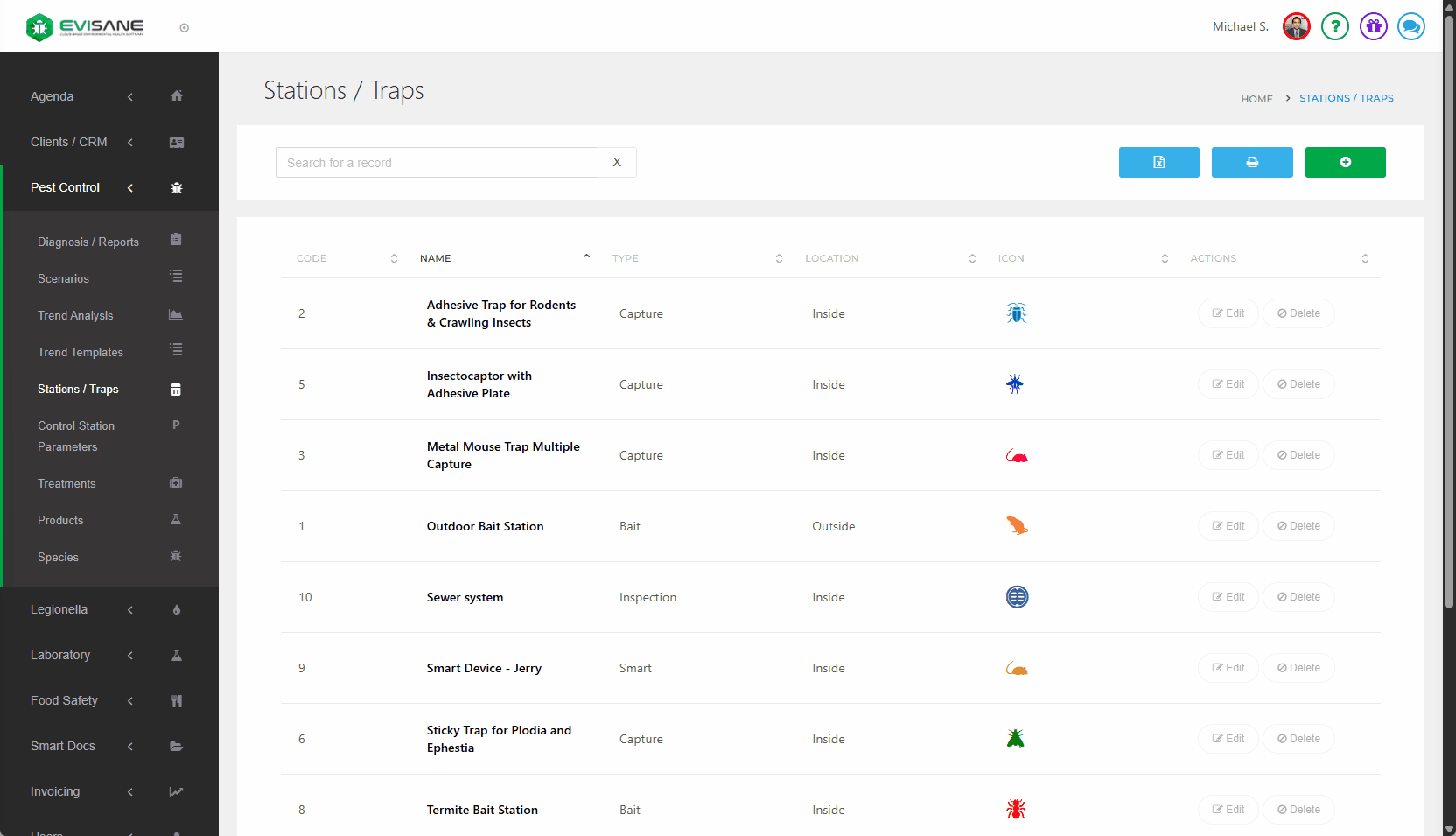Sort table by CODE column
This screenshot has height=836, width=1456.
[x=347, y=258]
